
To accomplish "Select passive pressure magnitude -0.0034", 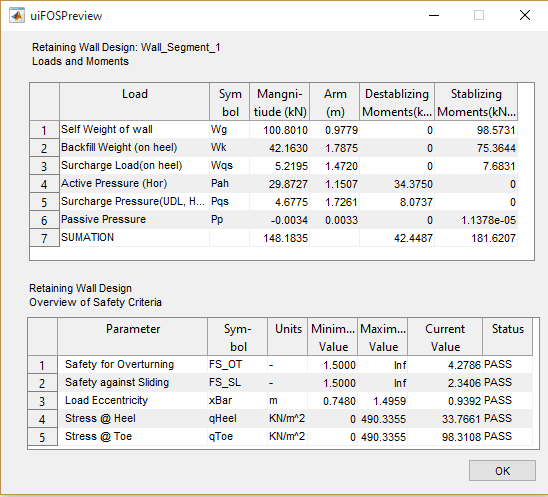I will coord(280,220).
